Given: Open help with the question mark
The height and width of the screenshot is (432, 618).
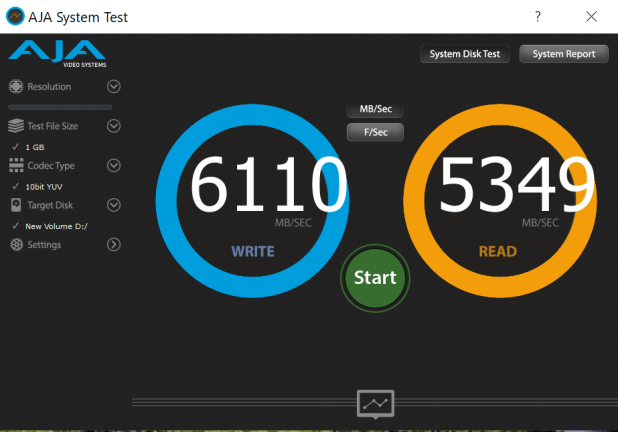Looking at the screenshot, I should point(538,17).
